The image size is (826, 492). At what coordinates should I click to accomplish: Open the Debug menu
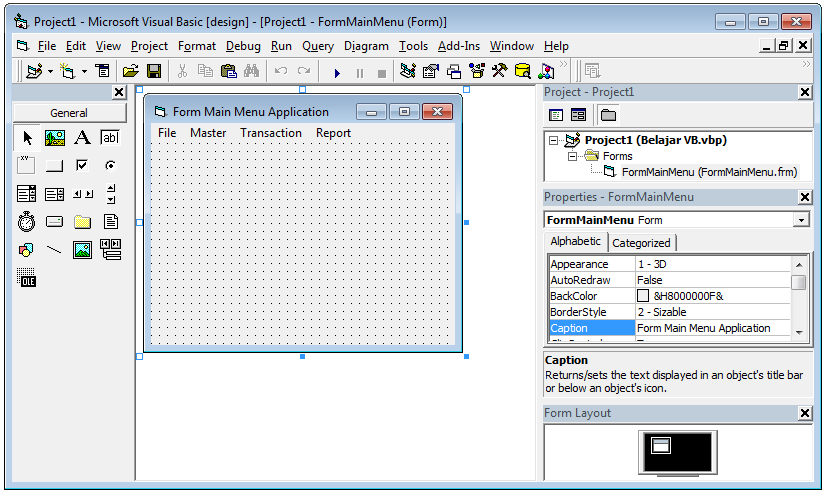[243, 46]
